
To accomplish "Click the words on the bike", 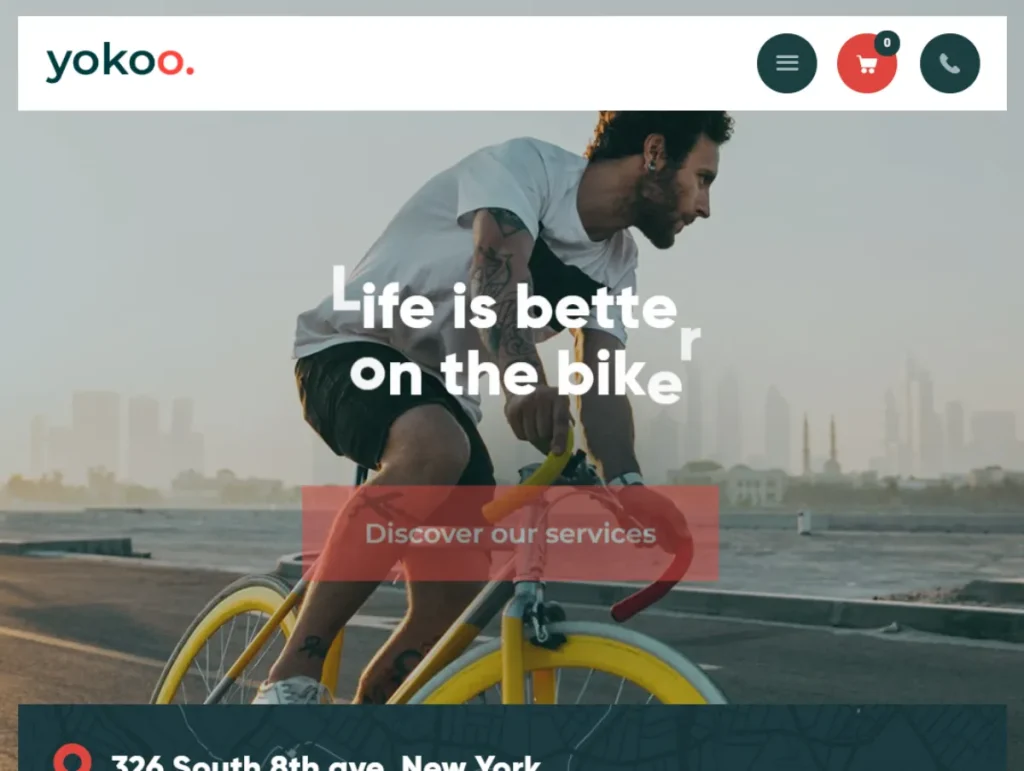I will (516, 375).
